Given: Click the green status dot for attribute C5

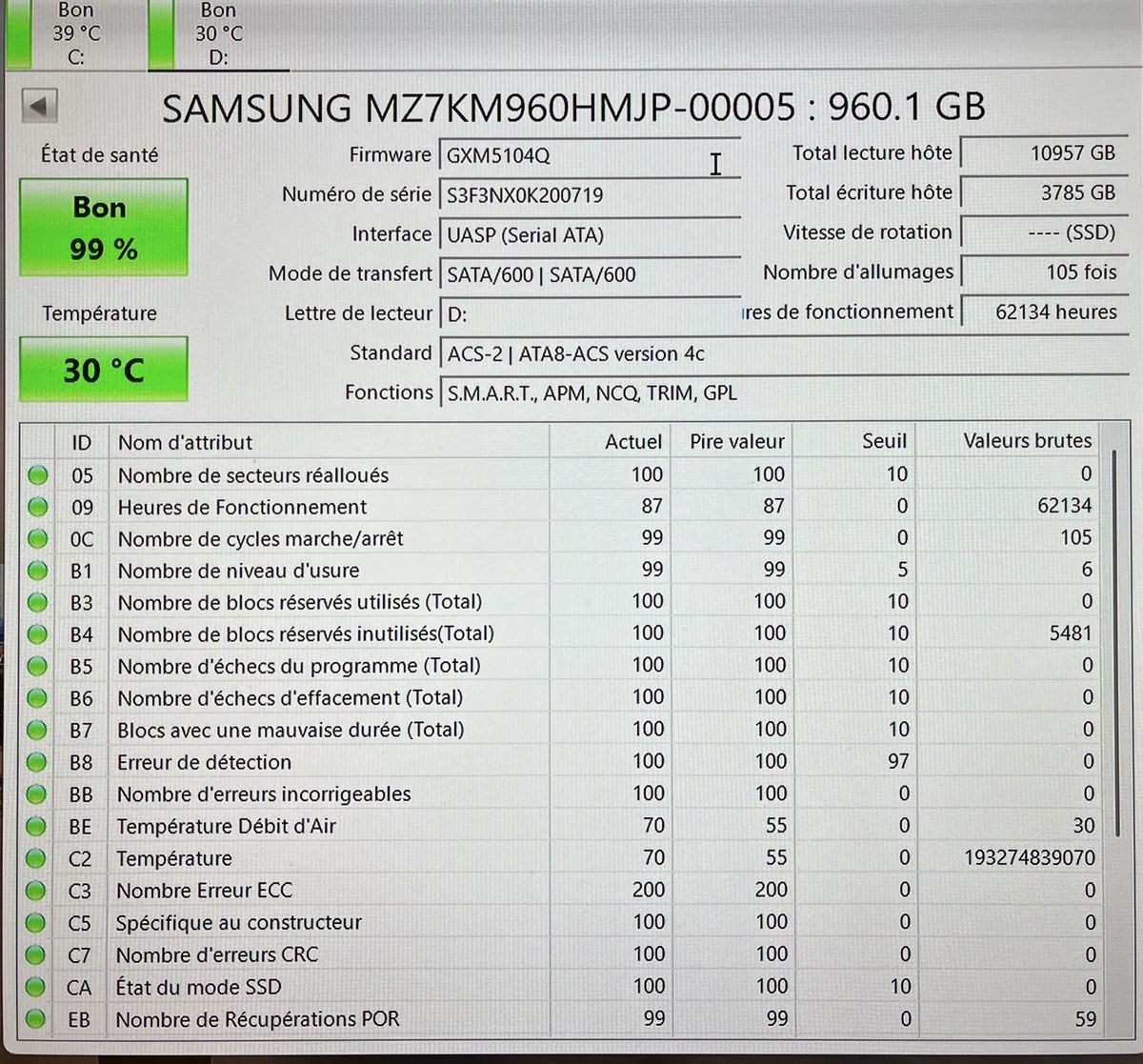Looking at the screenshot, I should click(x=36, y=923).
